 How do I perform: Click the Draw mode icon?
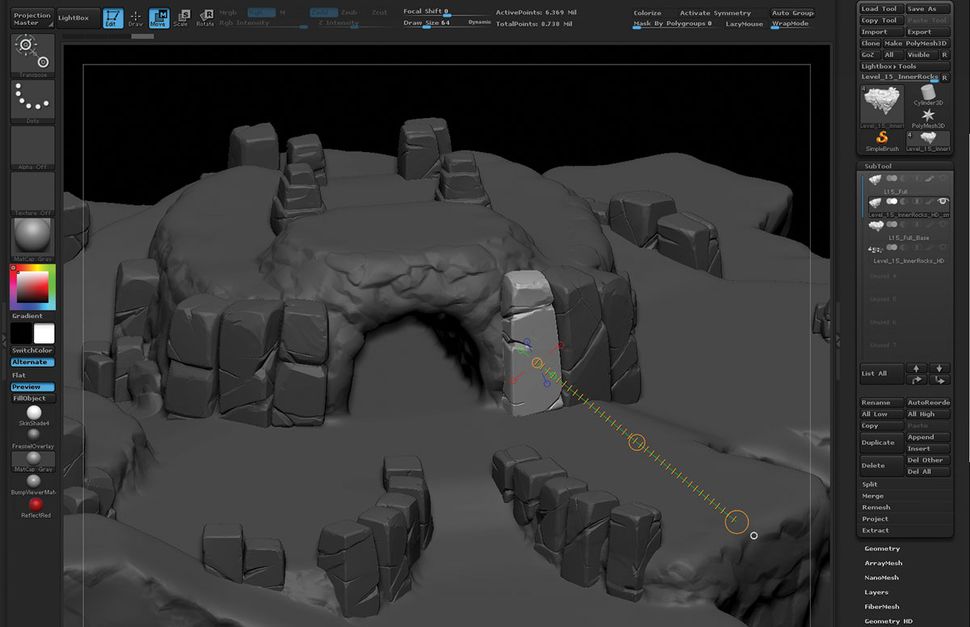[x=137, y=17]
